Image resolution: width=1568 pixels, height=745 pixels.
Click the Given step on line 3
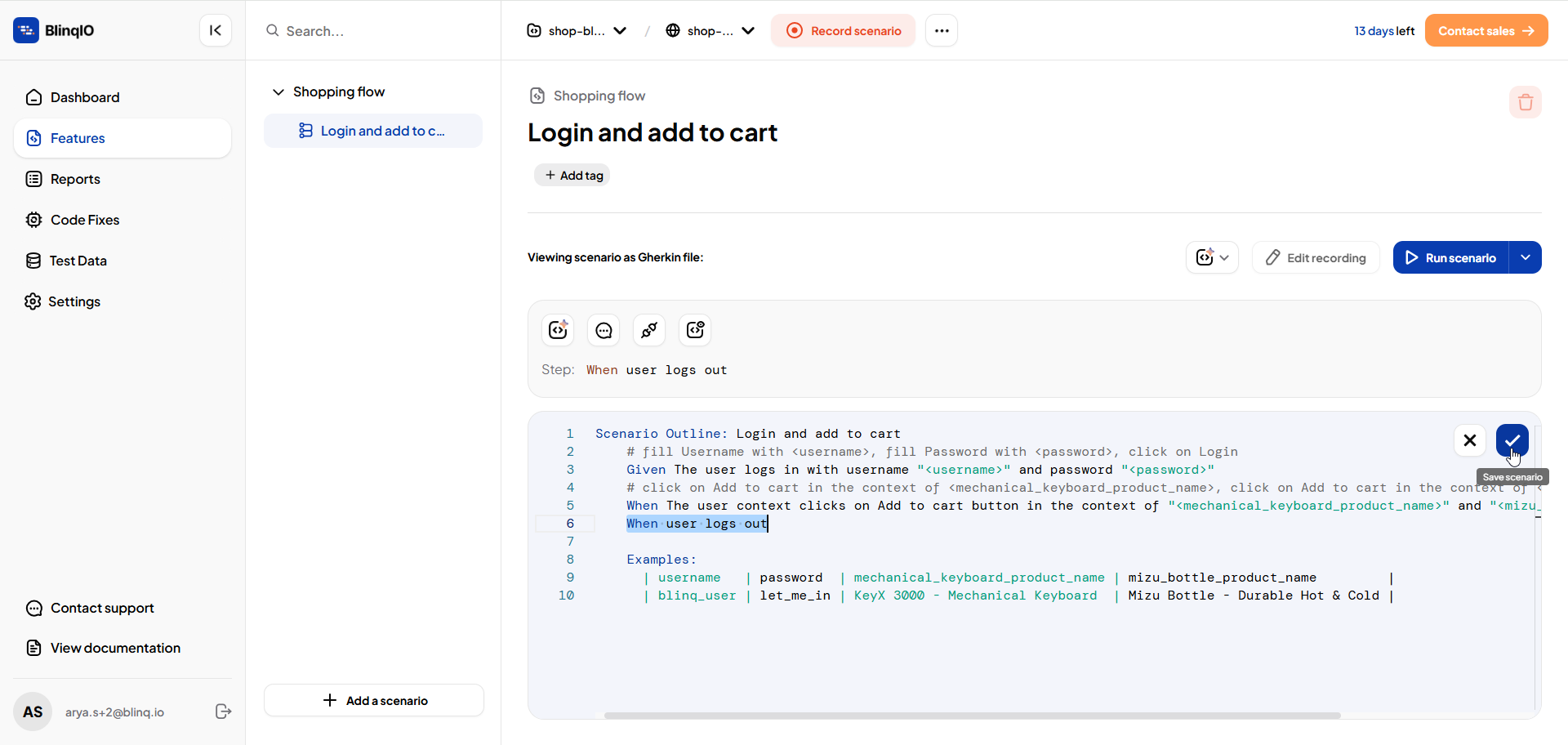(x=920, y=470)
